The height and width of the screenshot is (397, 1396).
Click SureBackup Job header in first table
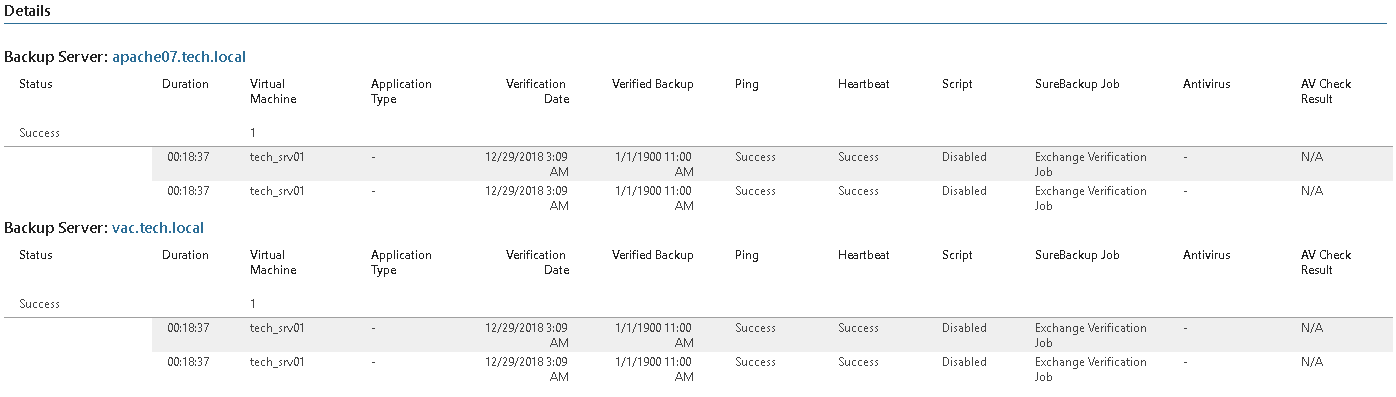pyautogui.click(x=1077, y=84)
